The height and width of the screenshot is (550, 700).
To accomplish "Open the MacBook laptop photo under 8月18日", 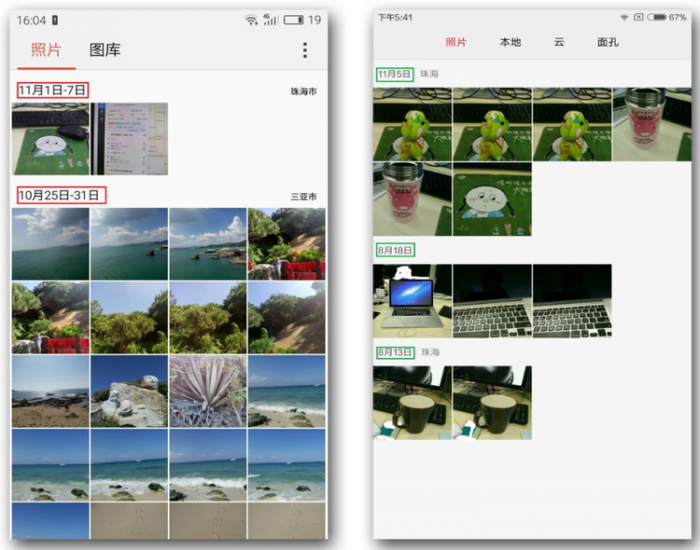I will [x=412, y=301].
